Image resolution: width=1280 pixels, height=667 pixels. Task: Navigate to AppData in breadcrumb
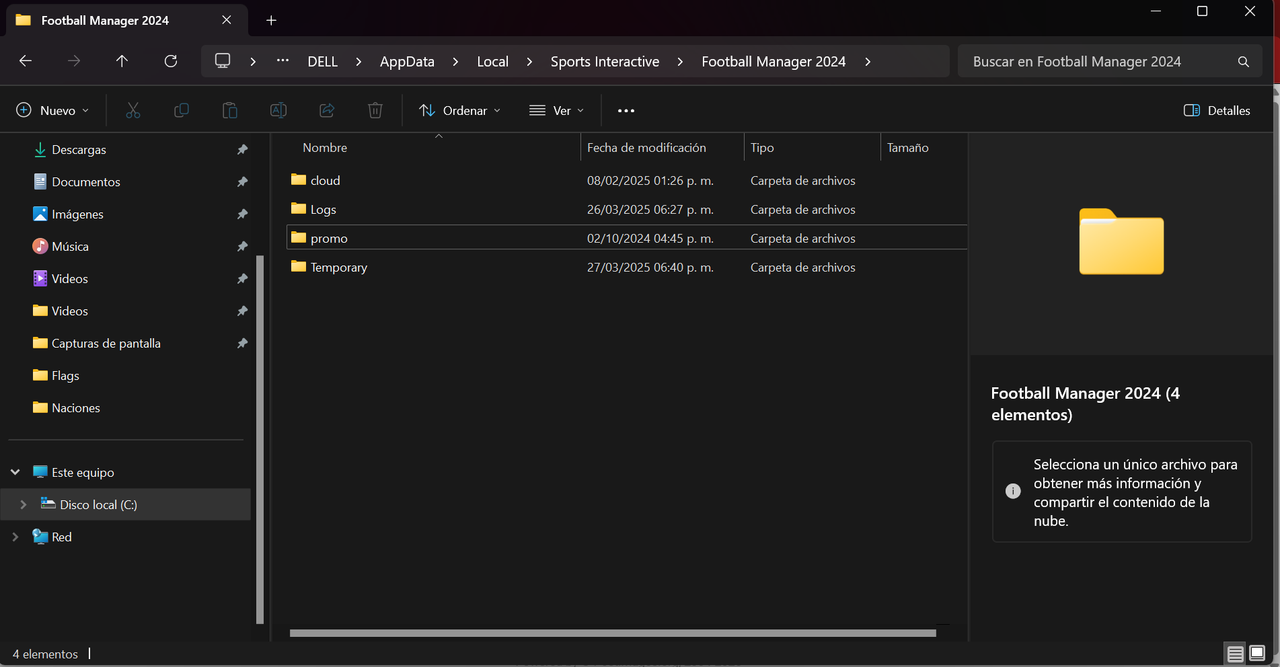(407, 62)
